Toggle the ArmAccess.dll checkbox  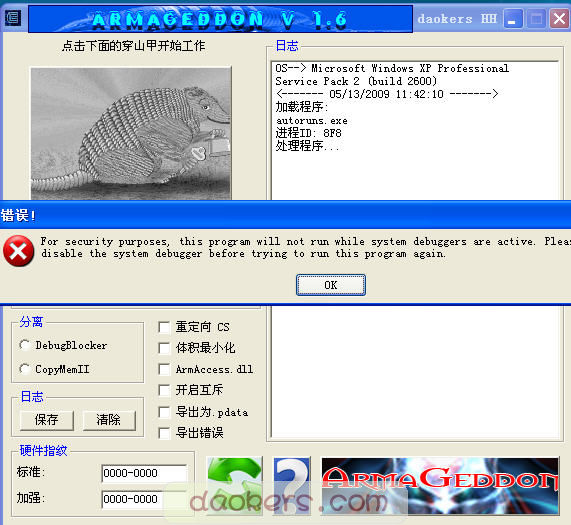click(164, 369)
